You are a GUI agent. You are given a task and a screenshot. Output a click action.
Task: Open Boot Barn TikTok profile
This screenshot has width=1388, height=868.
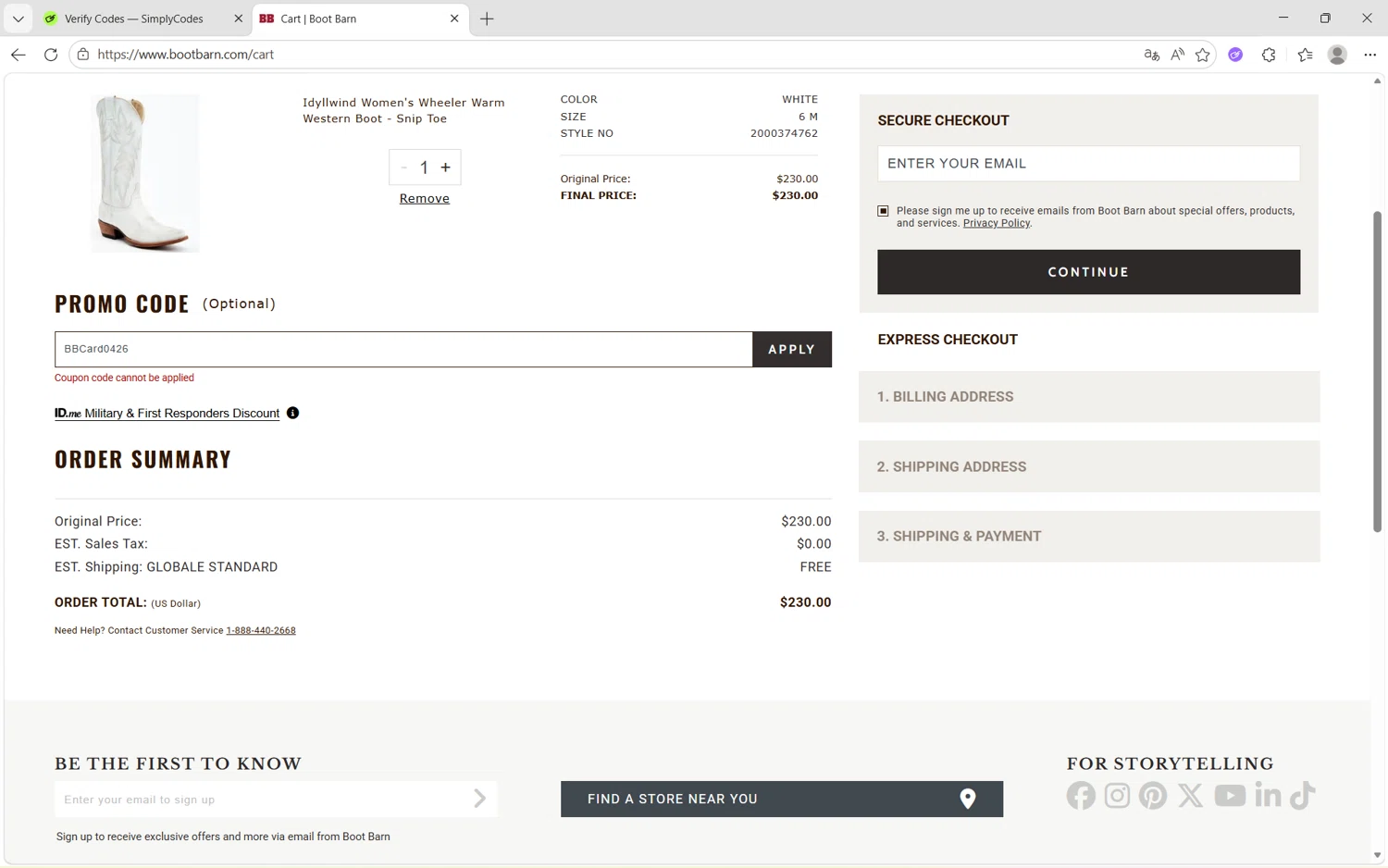1303,796
